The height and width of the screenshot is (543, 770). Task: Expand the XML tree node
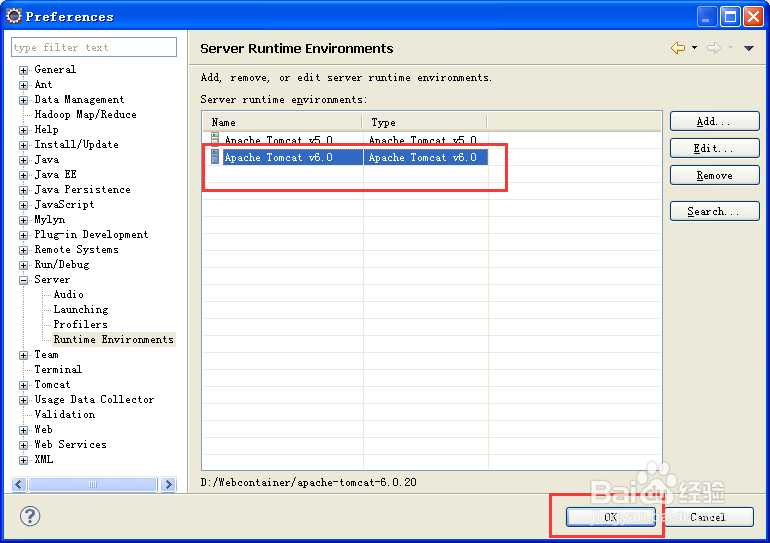[24, 460]
